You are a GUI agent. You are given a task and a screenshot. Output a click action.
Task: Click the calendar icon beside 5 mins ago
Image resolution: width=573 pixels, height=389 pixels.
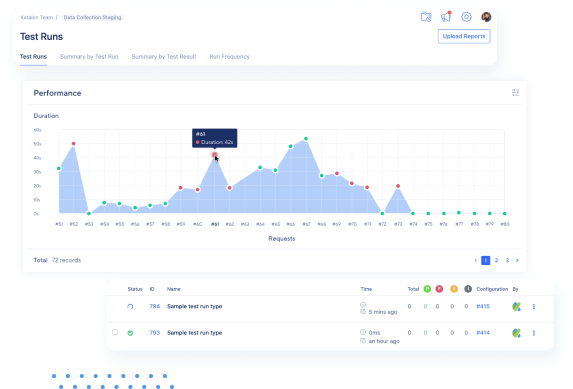pos(363,311)
